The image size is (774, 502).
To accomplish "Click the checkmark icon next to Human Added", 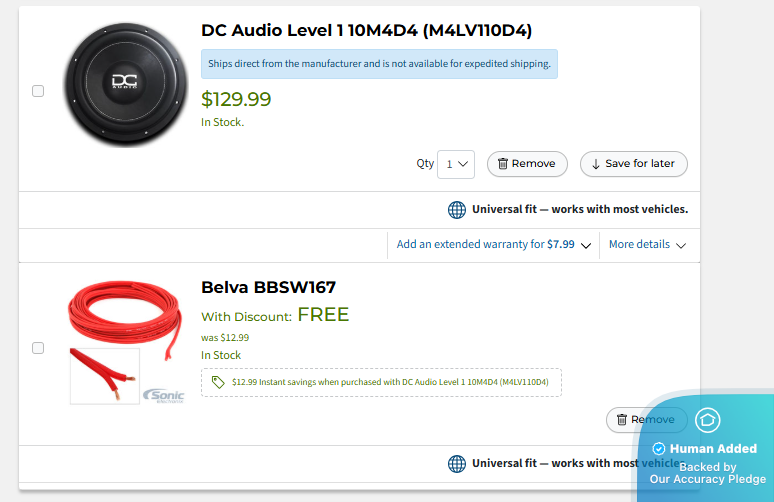I will coord(658,449).
